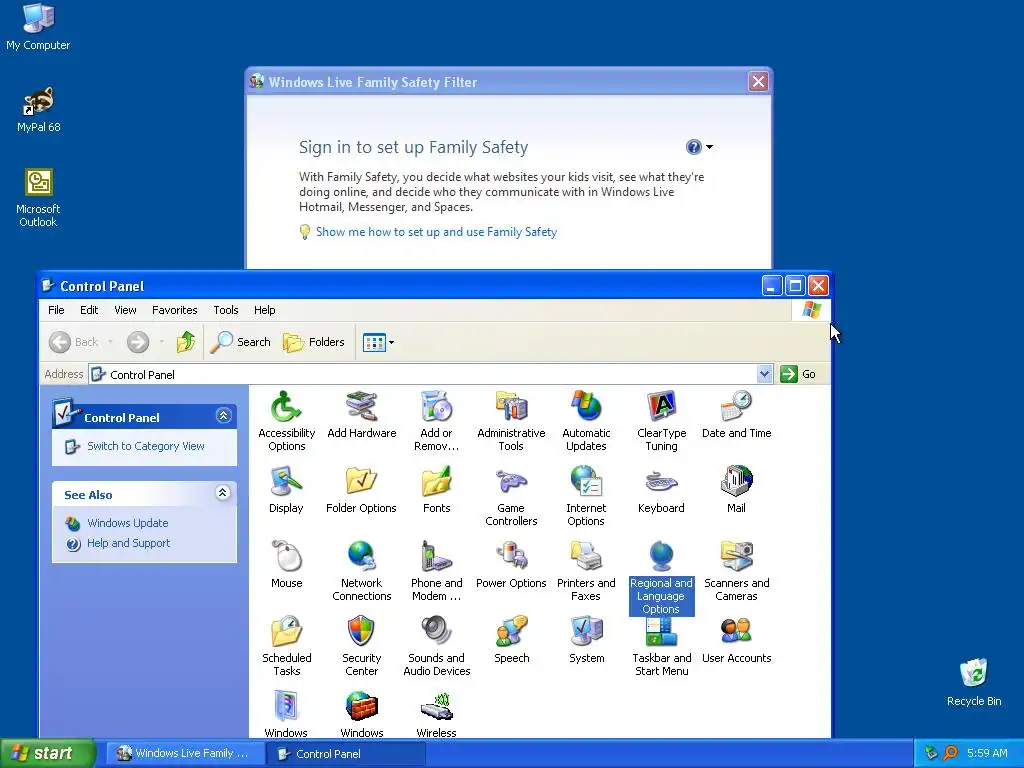Click the Family Safety help question icon

point(694,147)
